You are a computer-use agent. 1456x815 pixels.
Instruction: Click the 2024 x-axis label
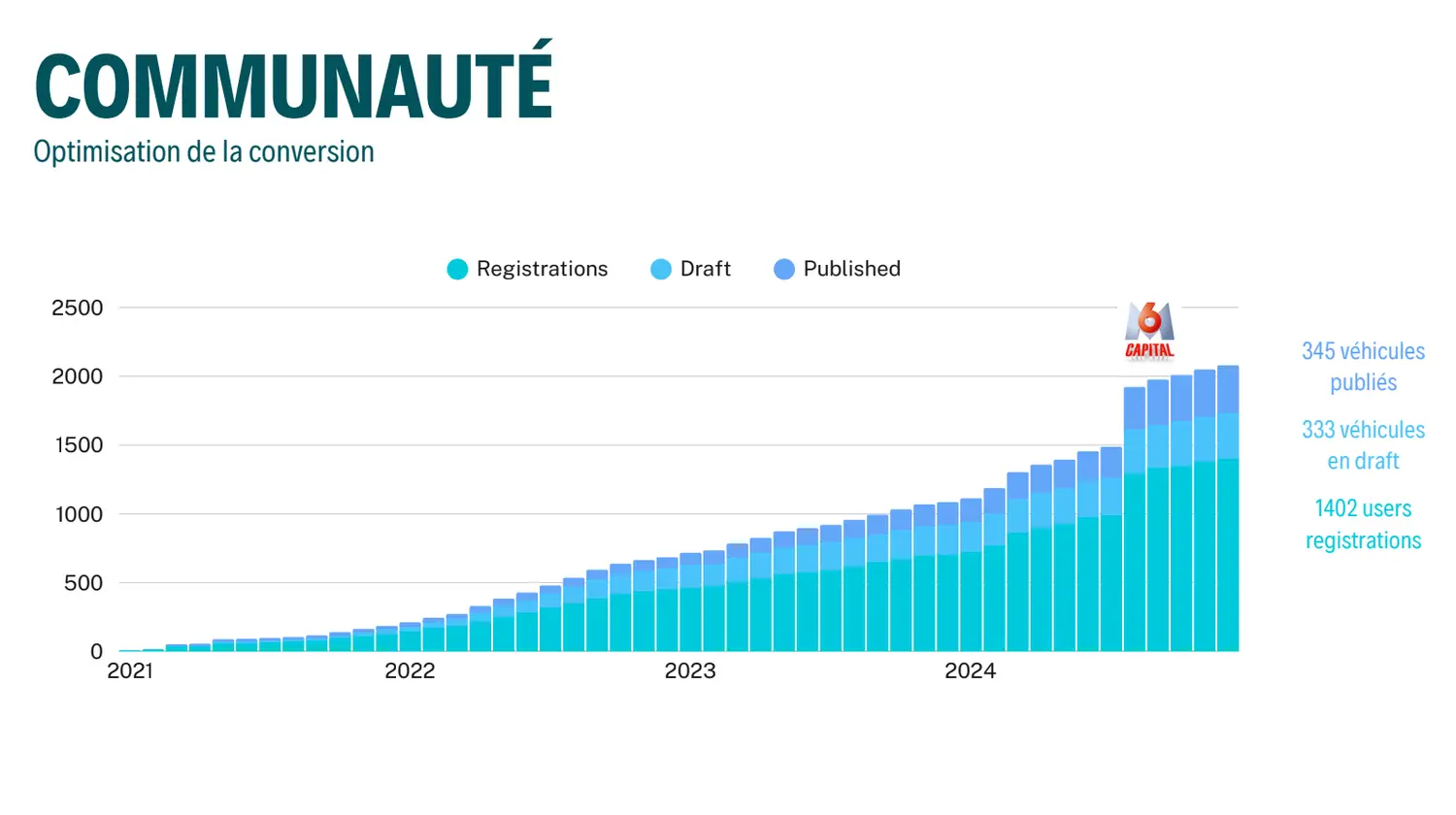click(970, 671)
